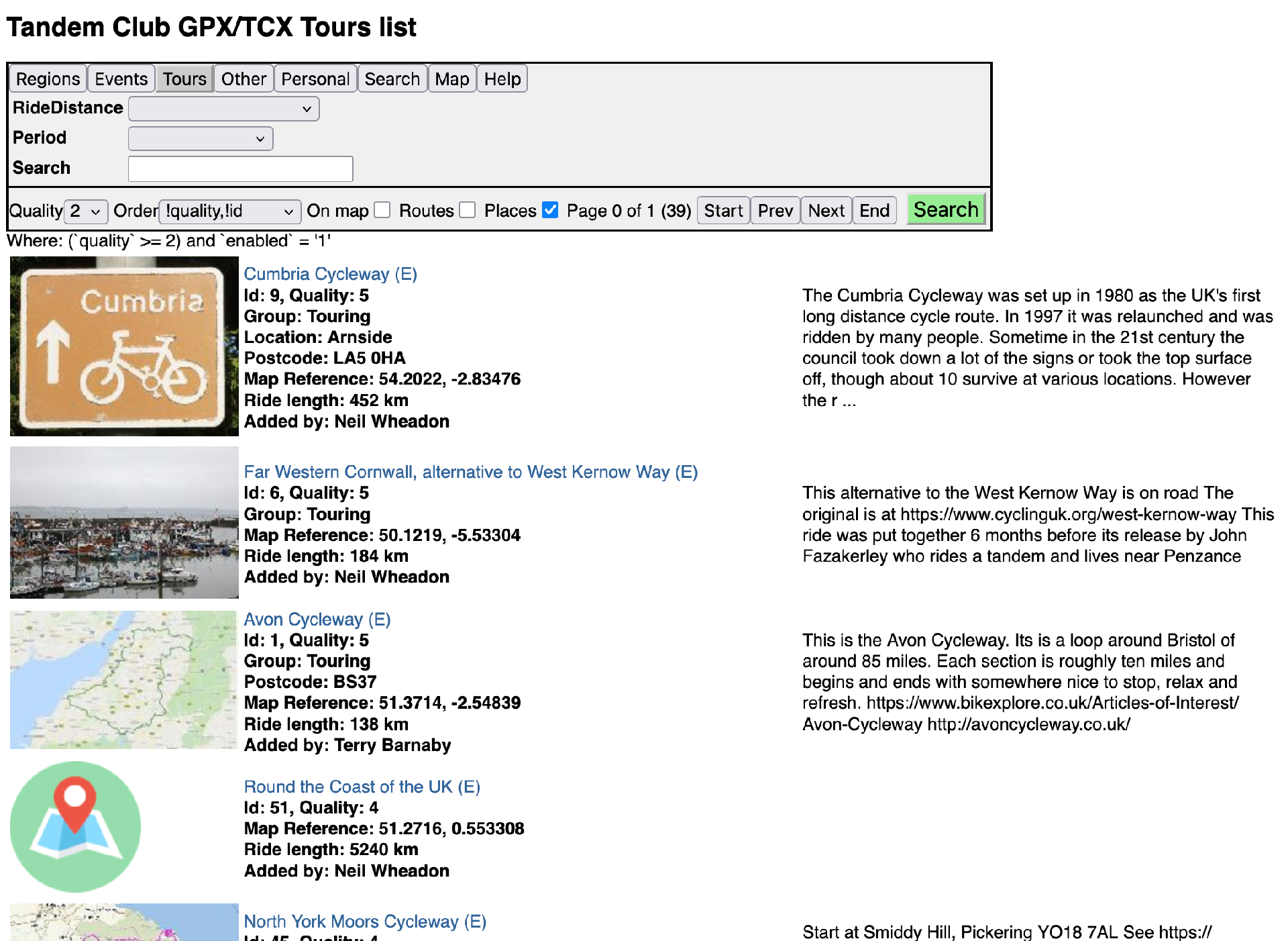Open the Cornwall harbour photo thumbnail
The image size is (1288, 941).
(x=124, y=522)
